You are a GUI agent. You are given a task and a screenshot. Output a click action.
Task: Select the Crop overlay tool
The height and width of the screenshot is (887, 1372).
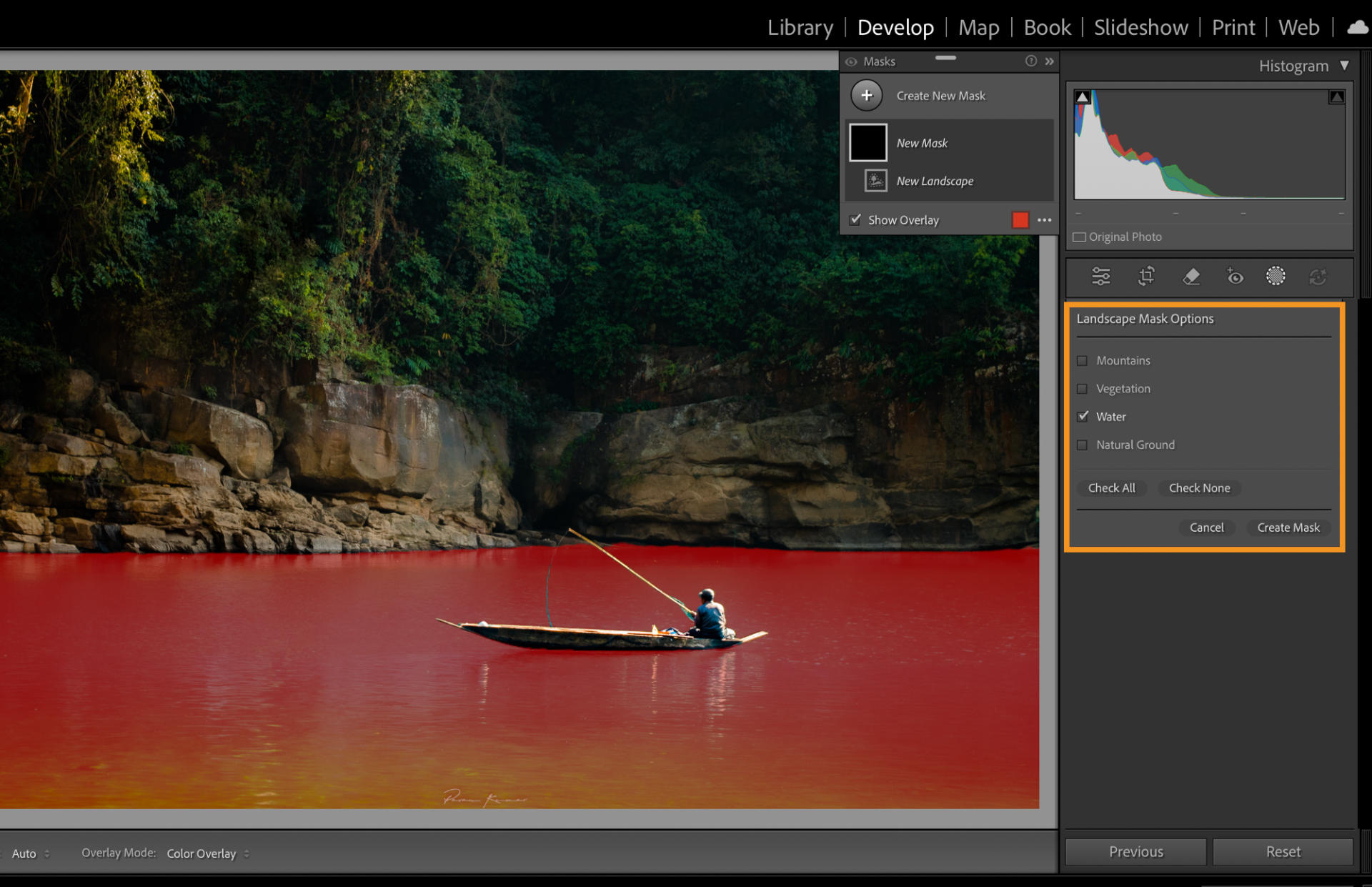click(1146, 276)
